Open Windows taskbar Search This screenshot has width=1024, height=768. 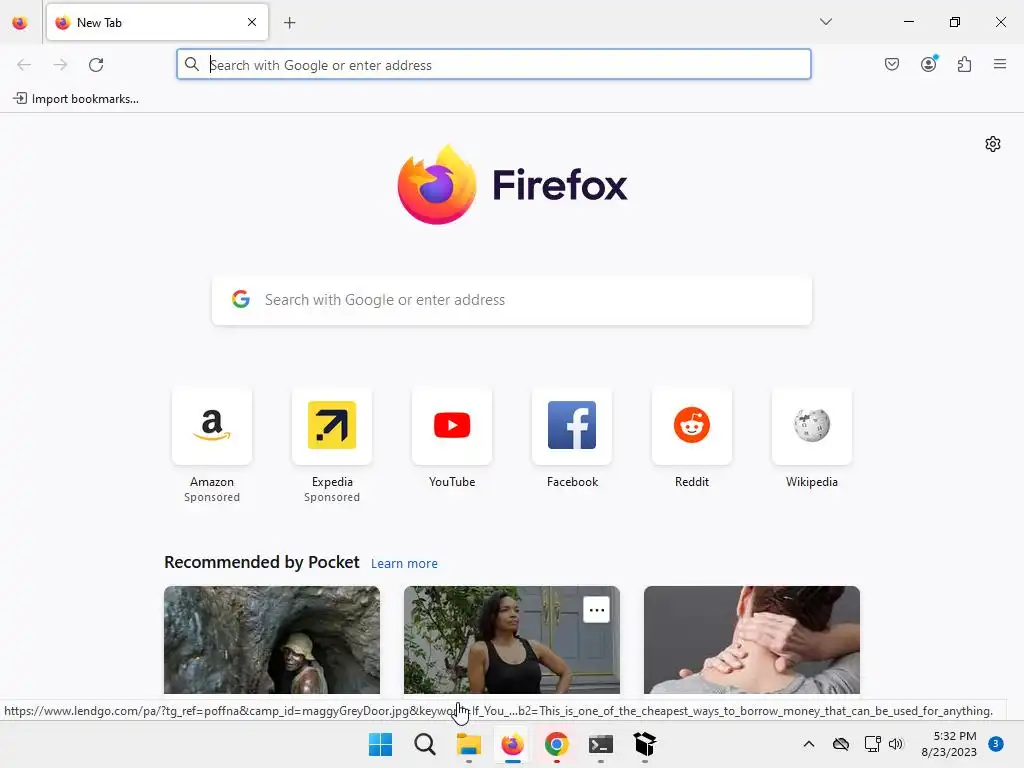click(424, 744)
